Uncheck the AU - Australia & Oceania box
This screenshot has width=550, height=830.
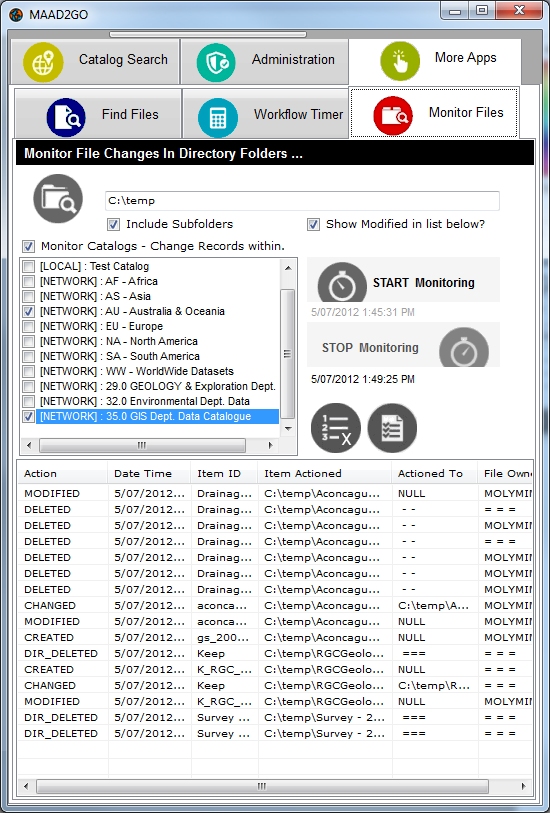(29, 311)
